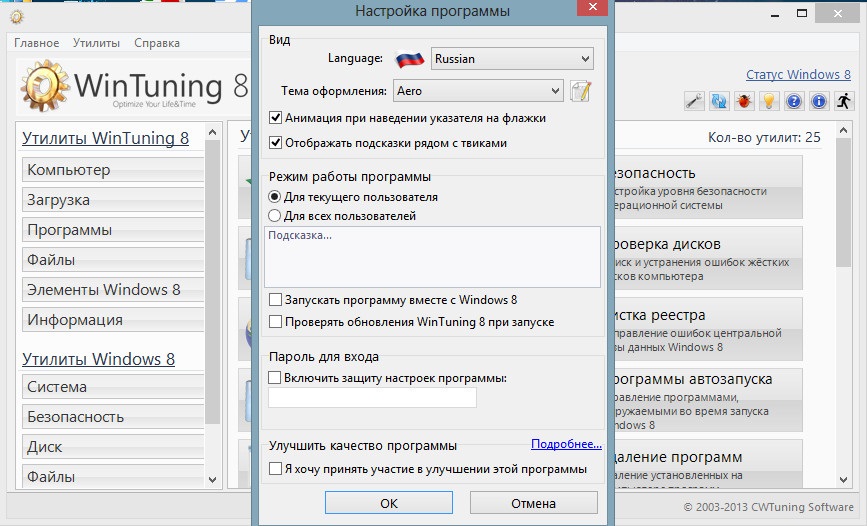The image size is (867, 526).
Task: Uncheck the flag hover animation checkbox
Action: [276, 118]
